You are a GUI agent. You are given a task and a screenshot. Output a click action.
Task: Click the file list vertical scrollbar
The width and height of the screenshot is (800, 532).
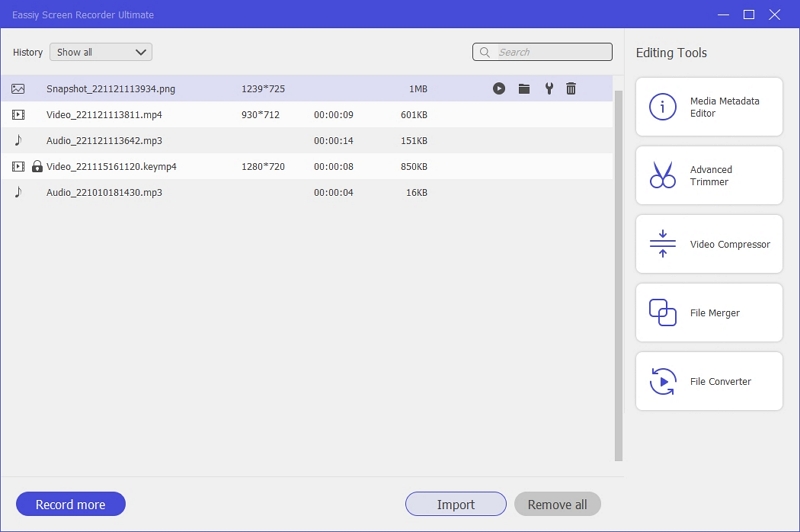617,270
